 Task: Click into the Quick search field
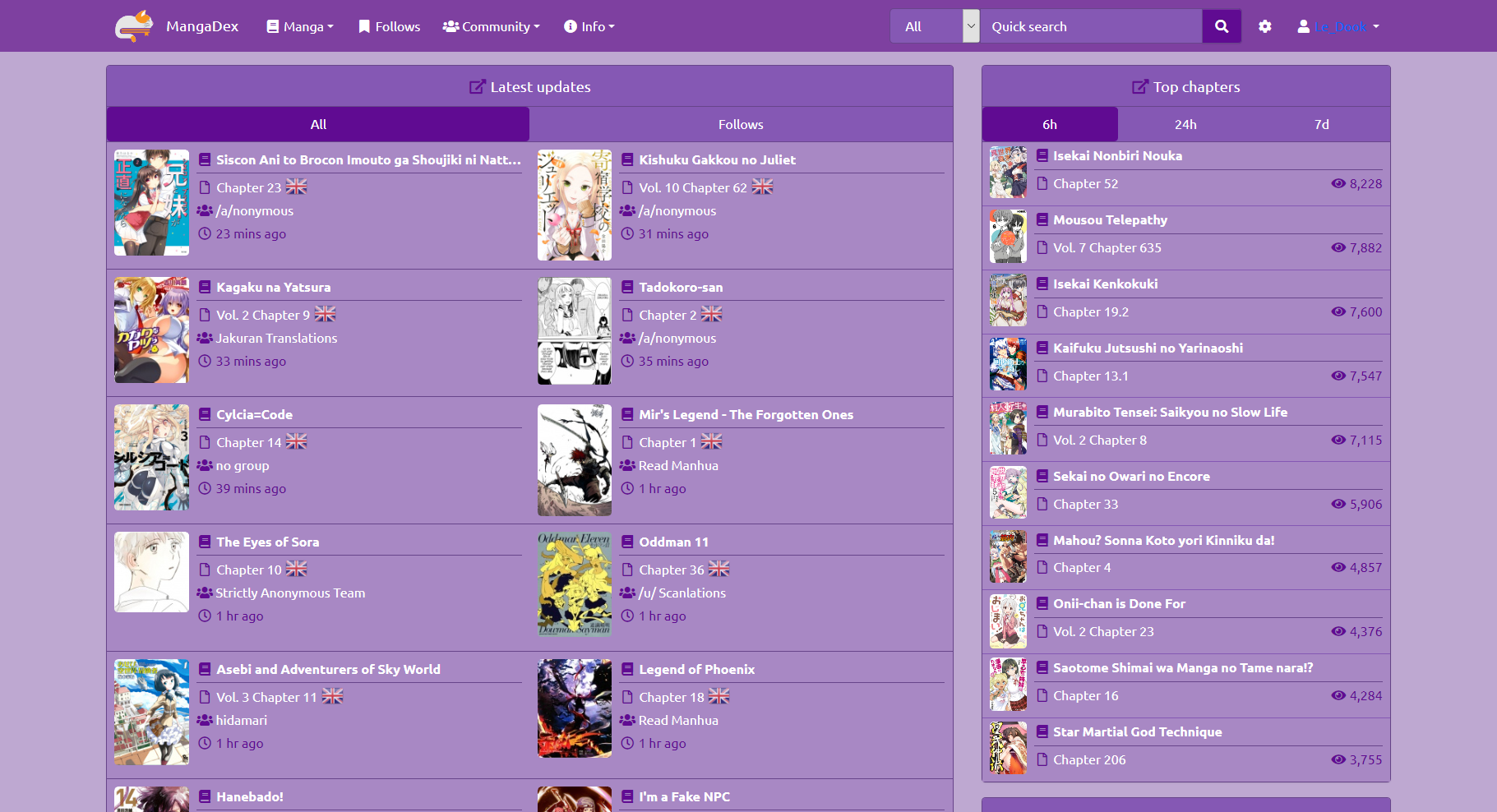pyautogui.click(x=1090, y=26)
